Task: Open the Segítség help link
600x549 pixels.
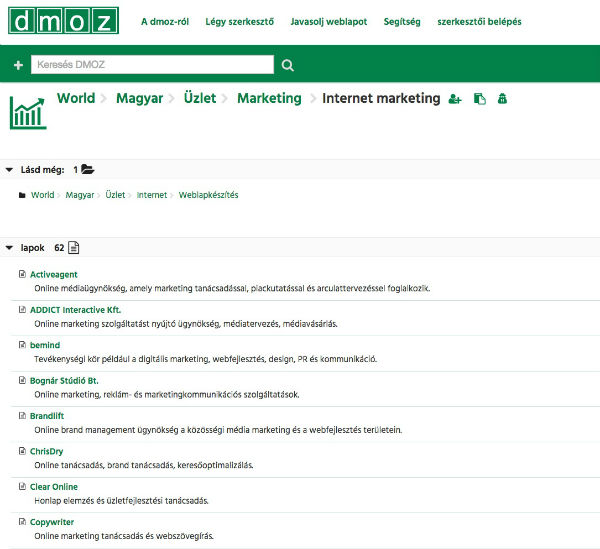Action: click(x=402, y=22)
